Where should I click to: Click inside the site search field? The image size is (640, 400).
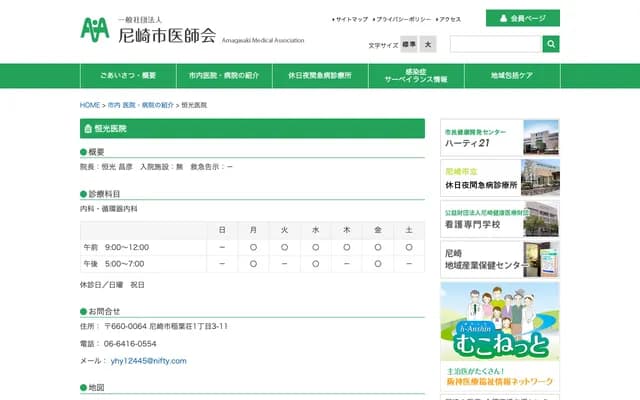(x=495, y=44)
